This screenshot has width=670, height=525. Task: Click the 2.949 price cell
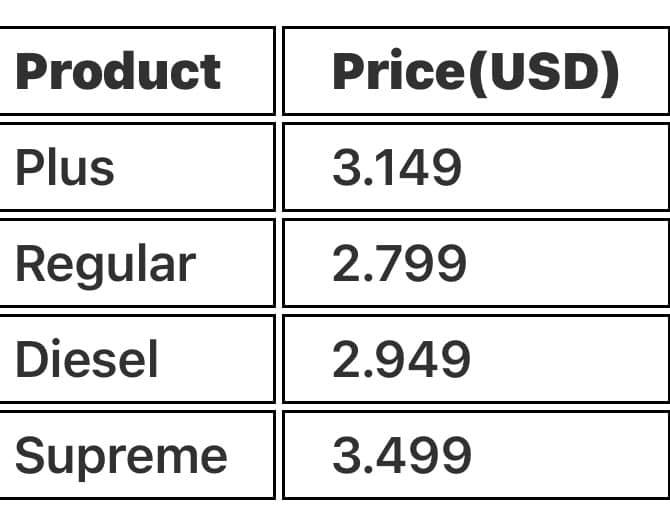click(x=400, y=359)
